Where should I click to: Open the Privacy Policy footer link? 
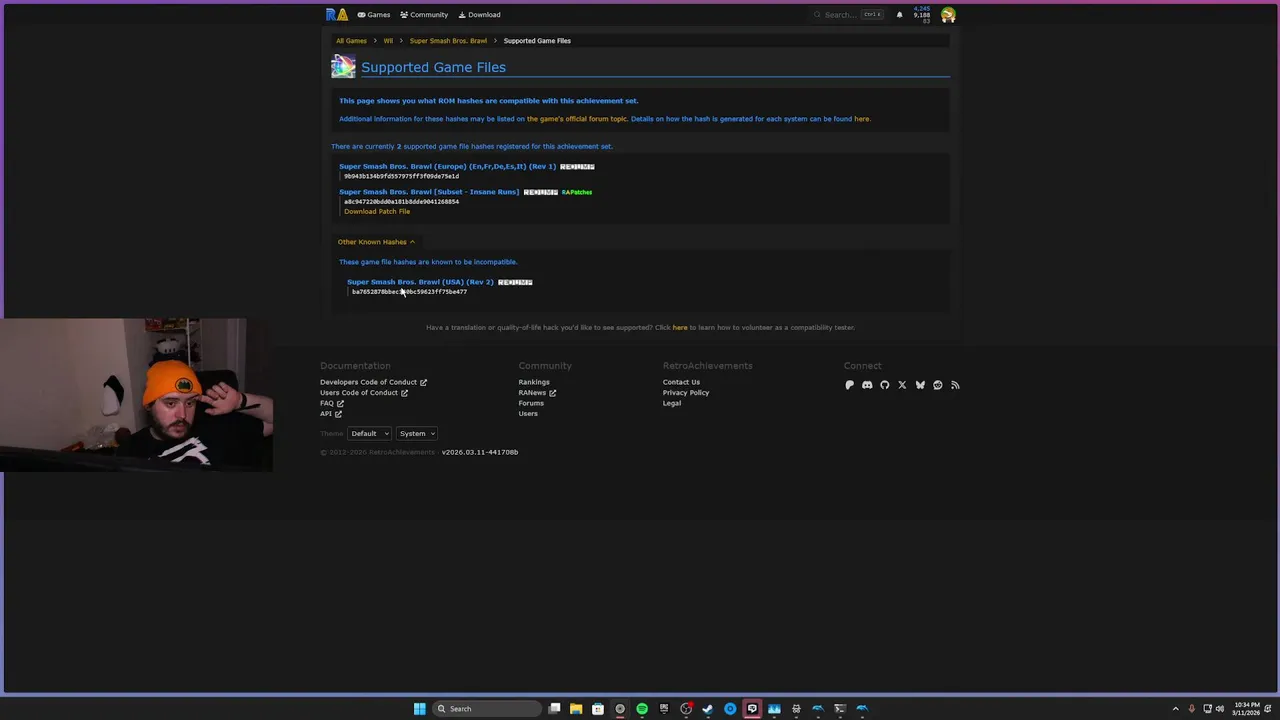(x=686, y=393)
